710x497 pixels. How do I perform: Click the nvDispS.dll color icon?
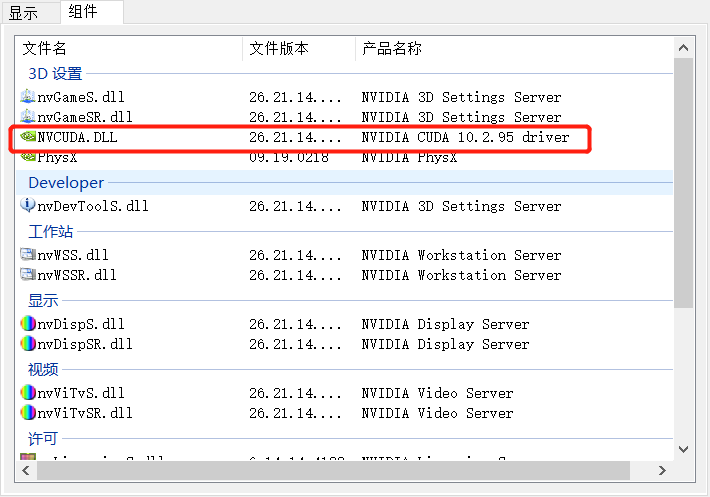coord(28,324)
